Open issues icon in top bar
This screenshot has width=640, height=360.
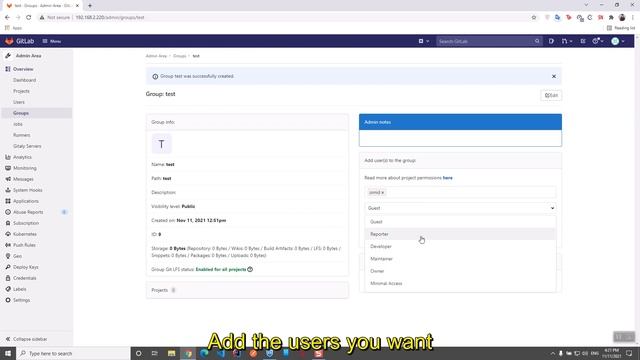[x=551, y=41]
